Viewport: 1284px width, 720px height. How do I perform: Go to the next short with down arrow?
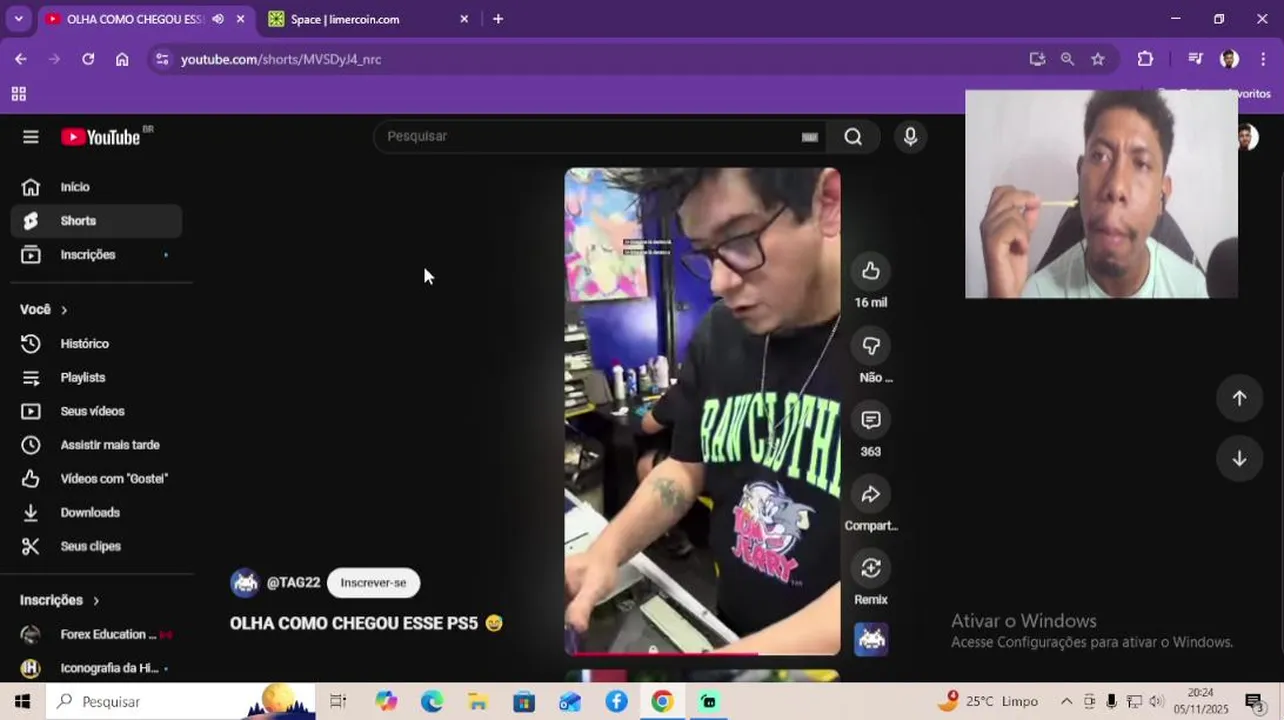(x=1239, y=458)
